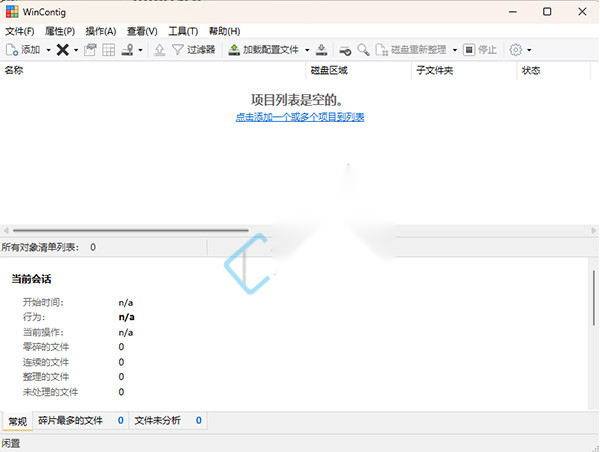Open the 工具(T) menu
Viewport: 600px width, 452px height.
pos(183,31)
